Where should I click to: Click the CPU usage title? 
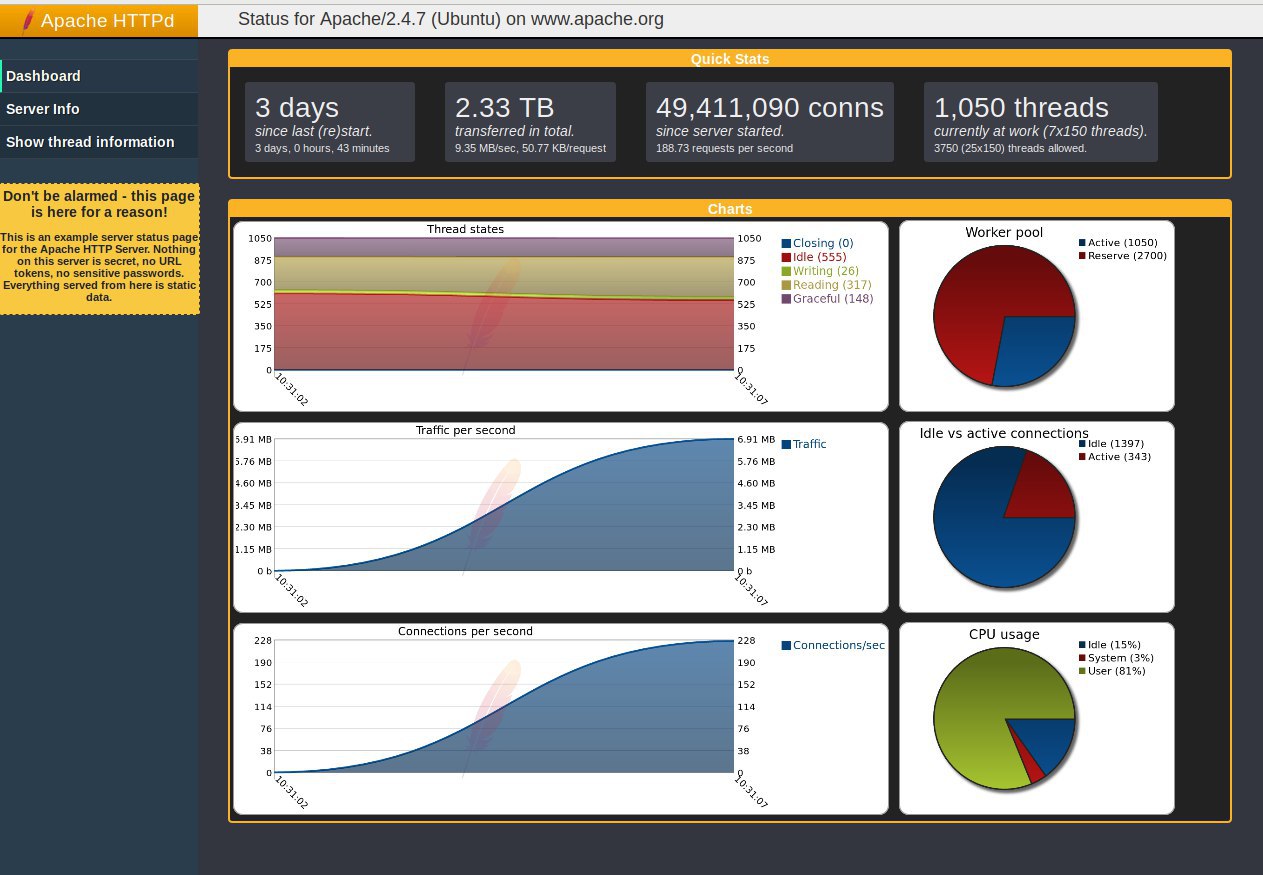tap(1004, 634)
